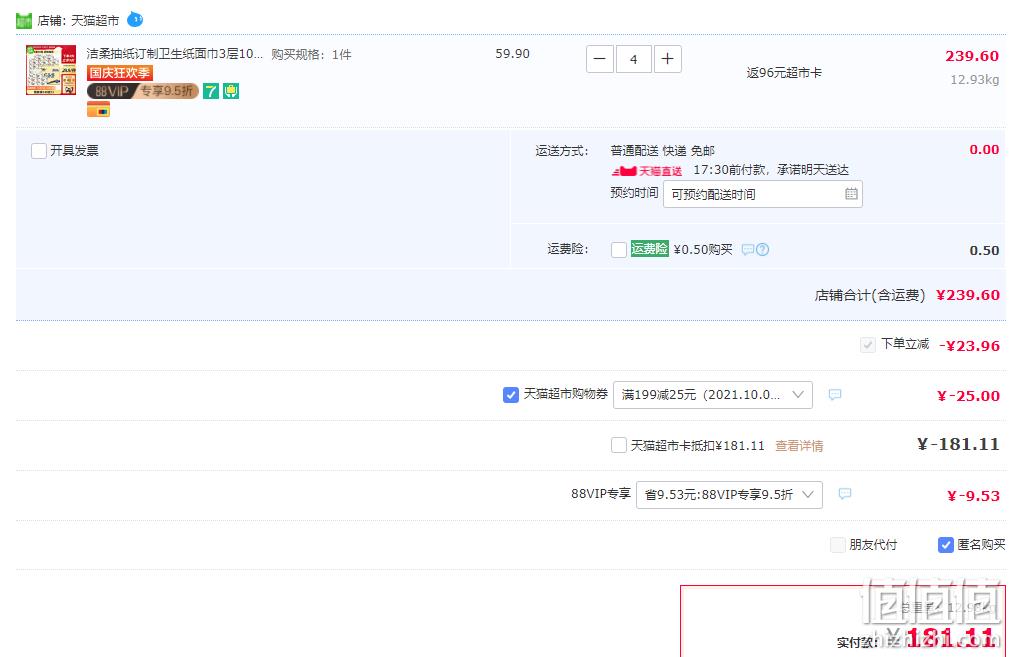Click the item total 239.60 text

pyautogui.click(x=972, y=56)
